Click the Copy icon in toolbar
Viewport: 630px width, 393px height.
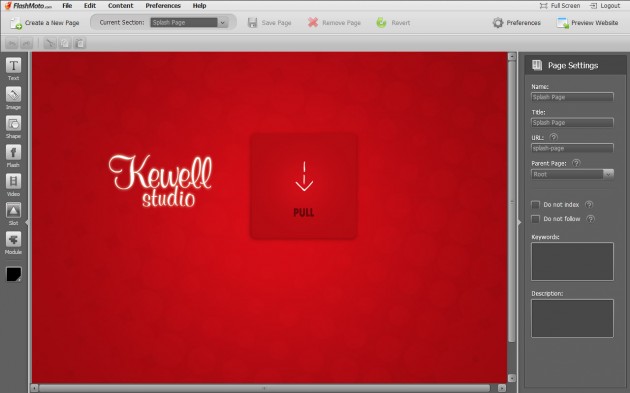coord(65,43)
